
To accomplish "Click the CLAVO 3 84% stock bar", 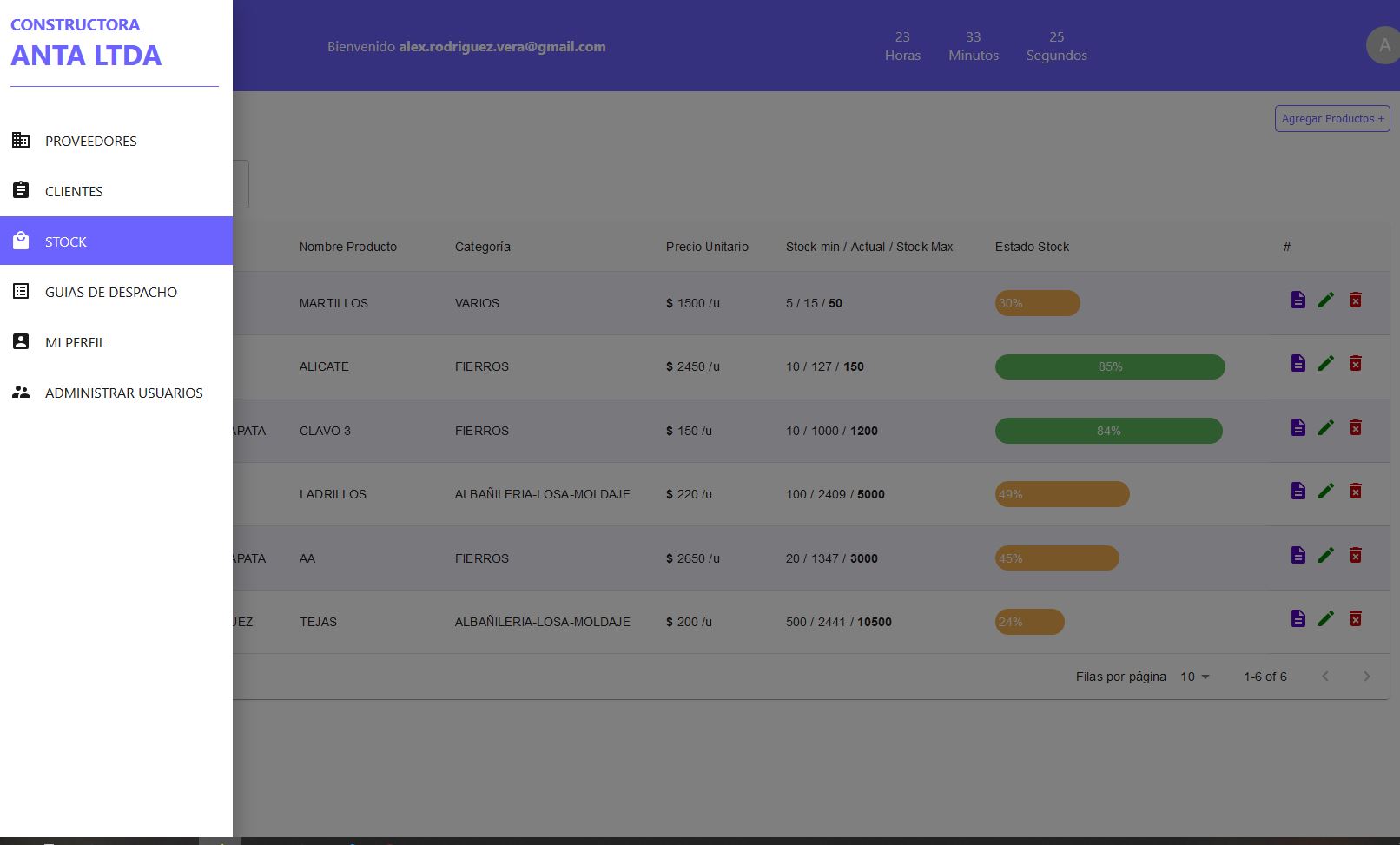I will coord(1109,431).
